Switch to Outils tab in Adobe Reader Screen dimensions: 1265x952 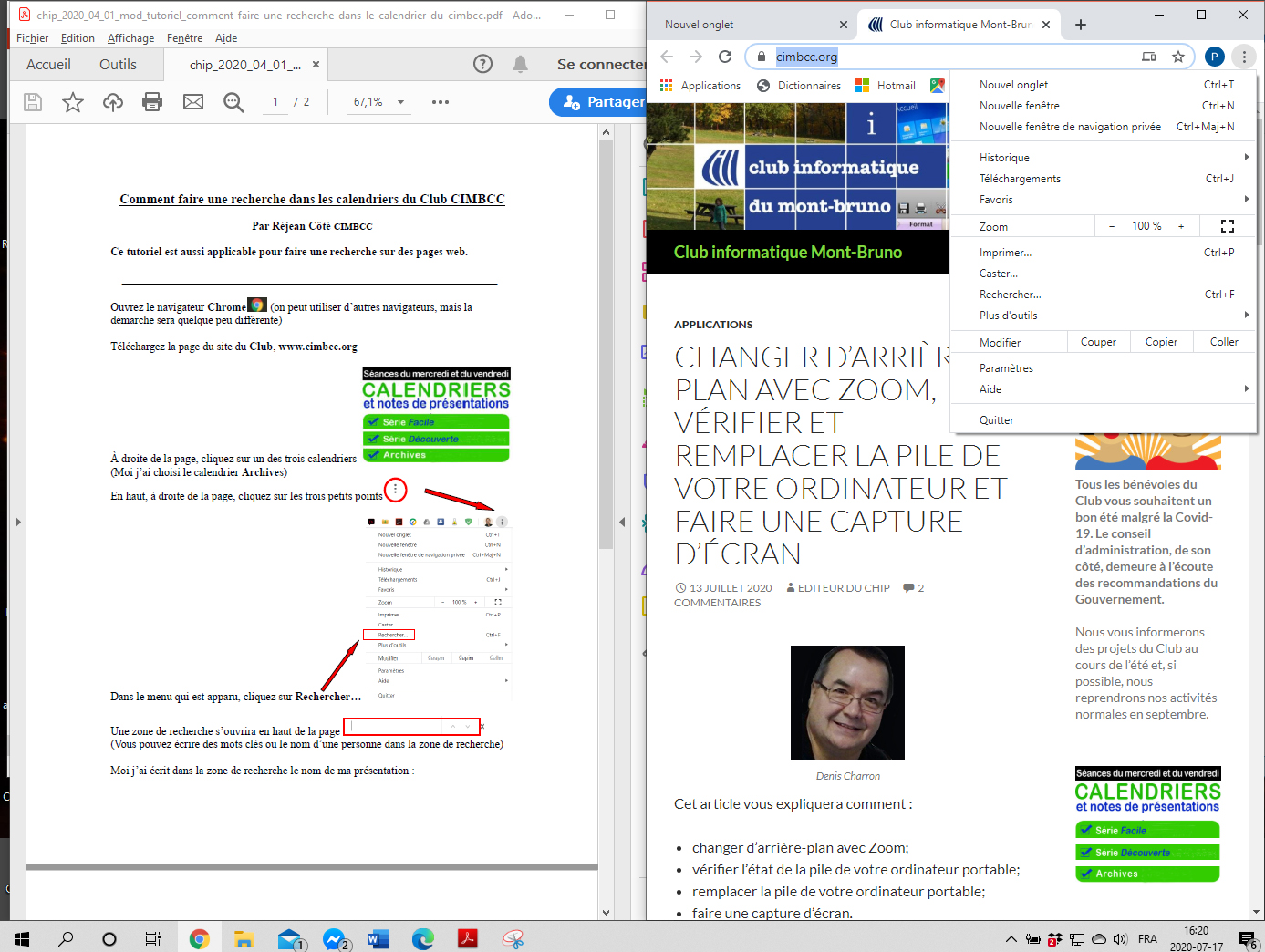point(118,65)
